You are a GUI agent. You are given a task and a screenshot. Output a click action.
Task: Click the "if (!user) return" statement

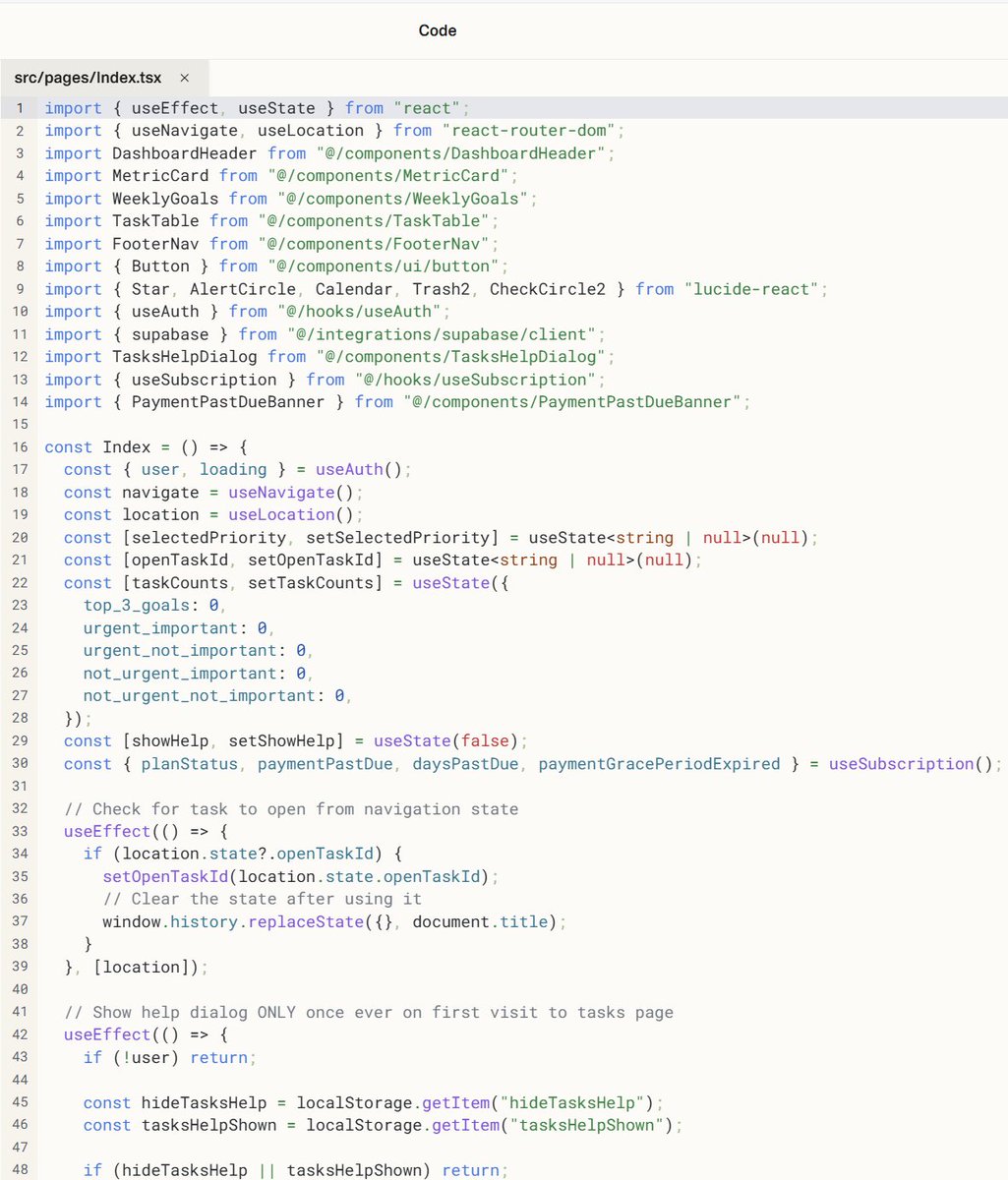coord(170,1058)
